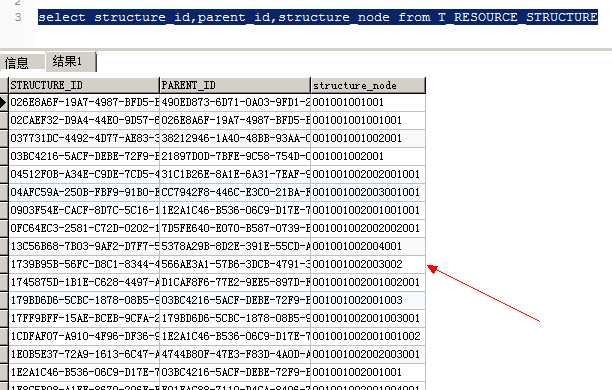Sort by STRUCTURE_ID column header
Image resolution: width=612 pixels, height=390 pixels.
84,85
